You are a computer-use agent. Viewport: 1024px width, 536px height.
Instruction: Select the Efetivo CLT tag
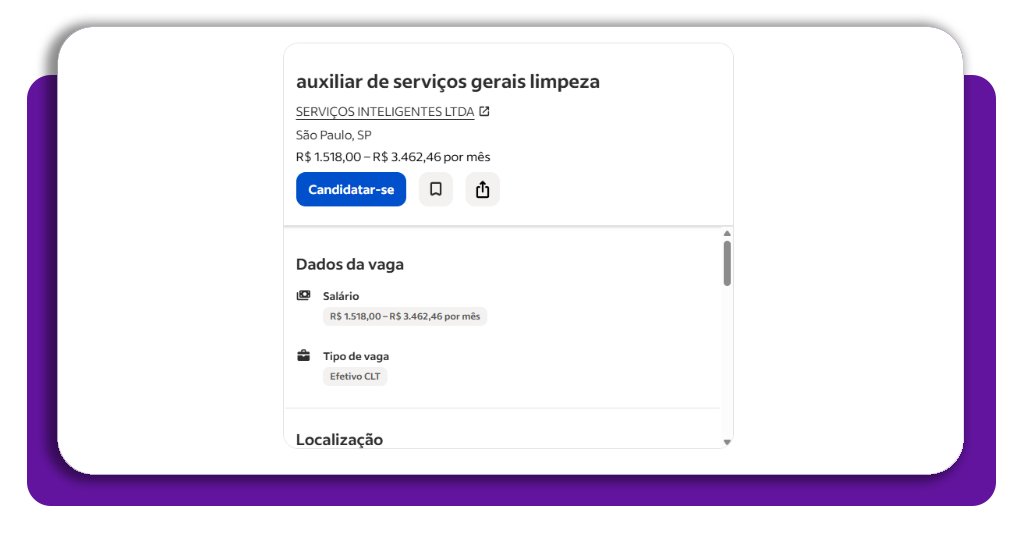pos(355,376)
